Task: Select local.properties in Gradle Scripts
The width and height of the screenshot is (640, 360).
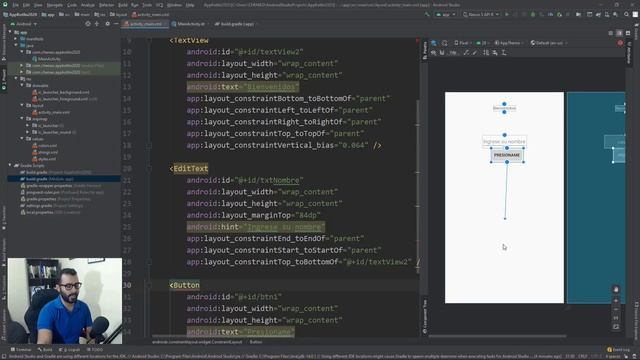Action: pyautogui.click(x=51, y=212)
